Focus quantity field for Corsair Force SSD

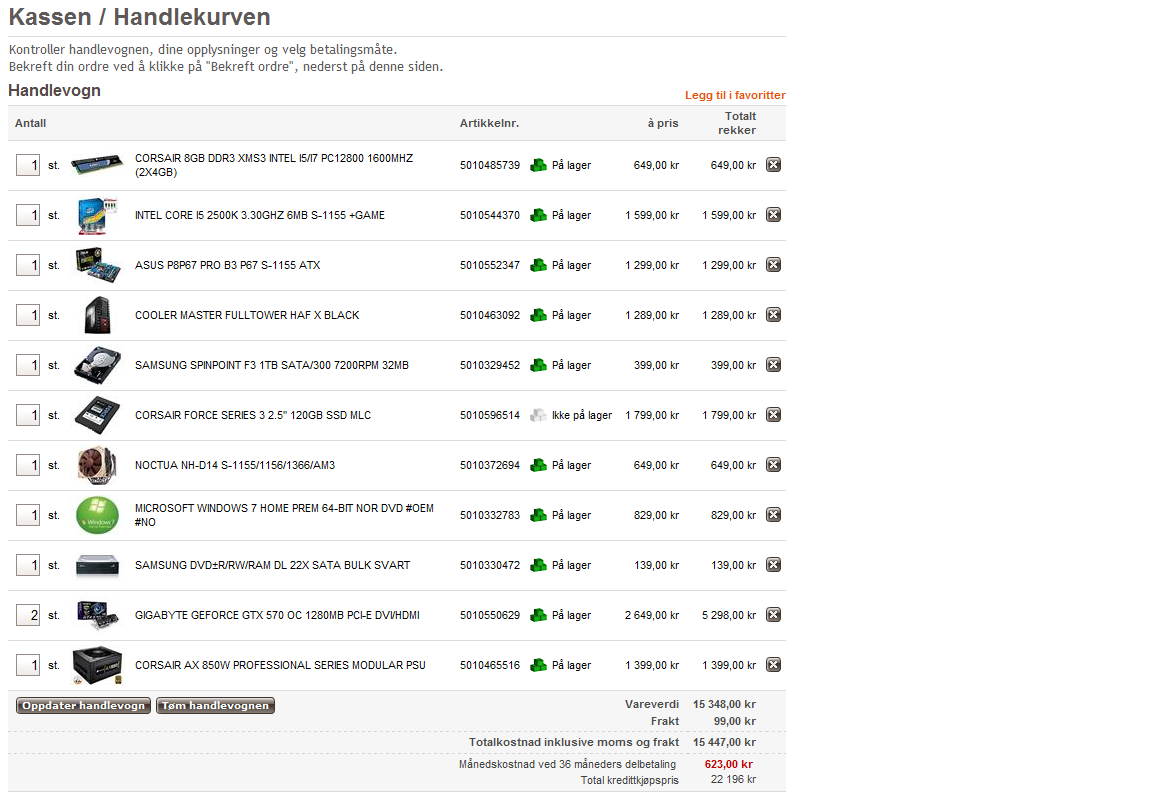click(28, 415)
